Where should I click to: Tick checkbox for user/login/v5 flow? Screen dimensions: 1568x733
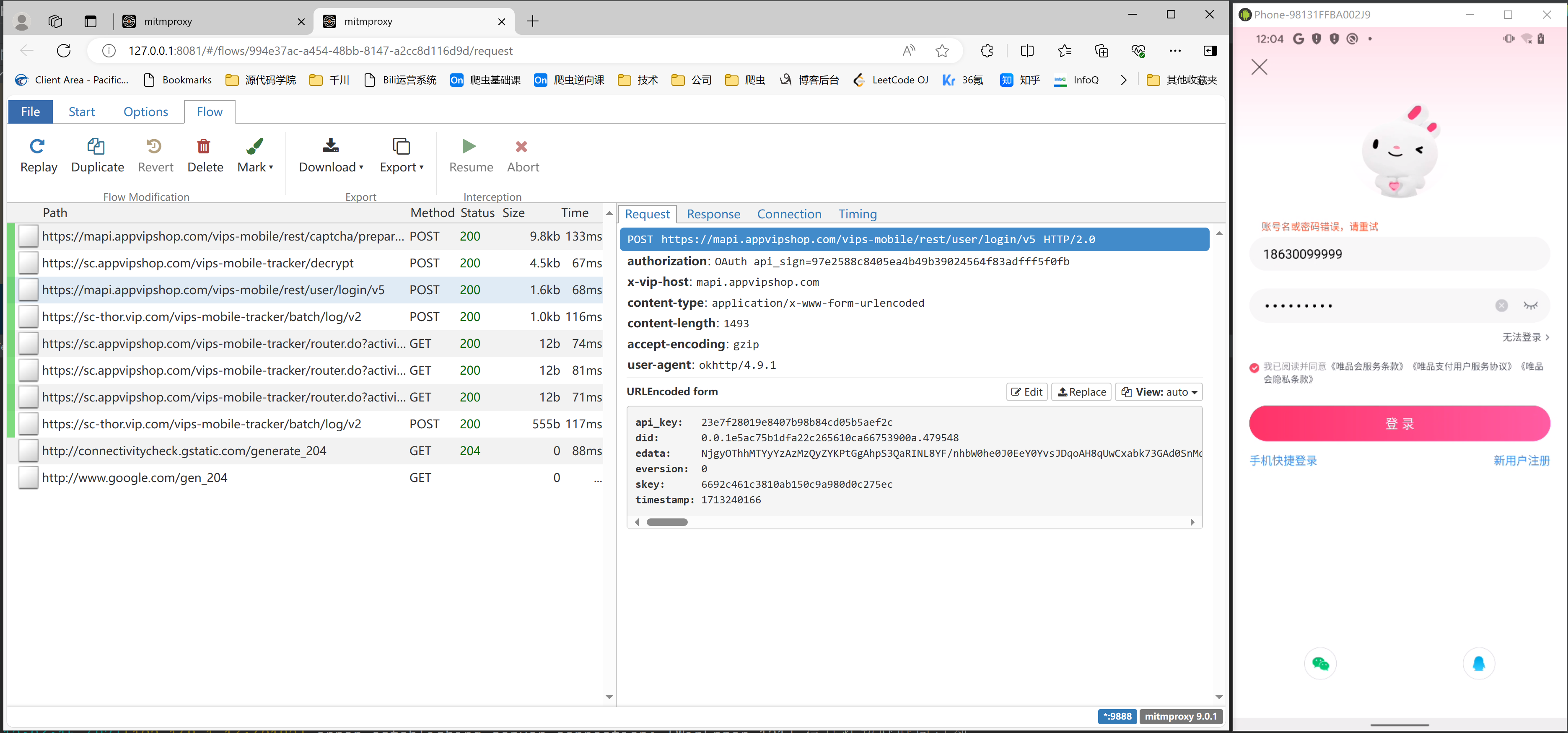point(28,290)
